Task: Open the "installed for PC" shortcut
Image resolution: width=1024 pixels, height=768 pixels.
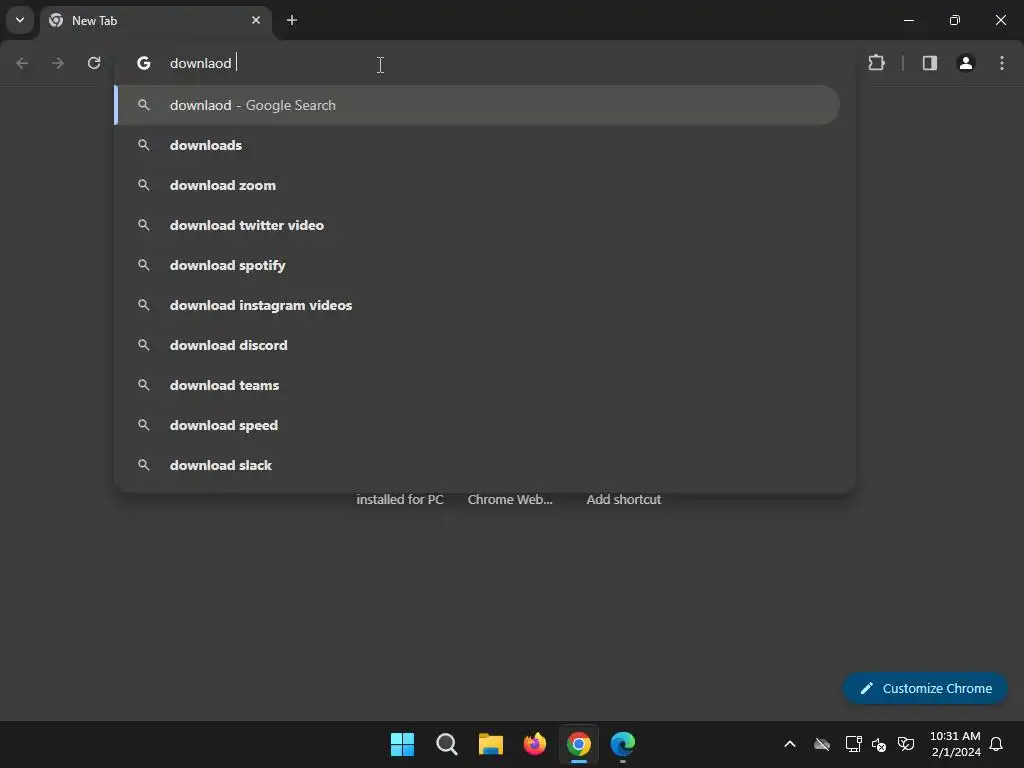Action: [x=400, y=500]
